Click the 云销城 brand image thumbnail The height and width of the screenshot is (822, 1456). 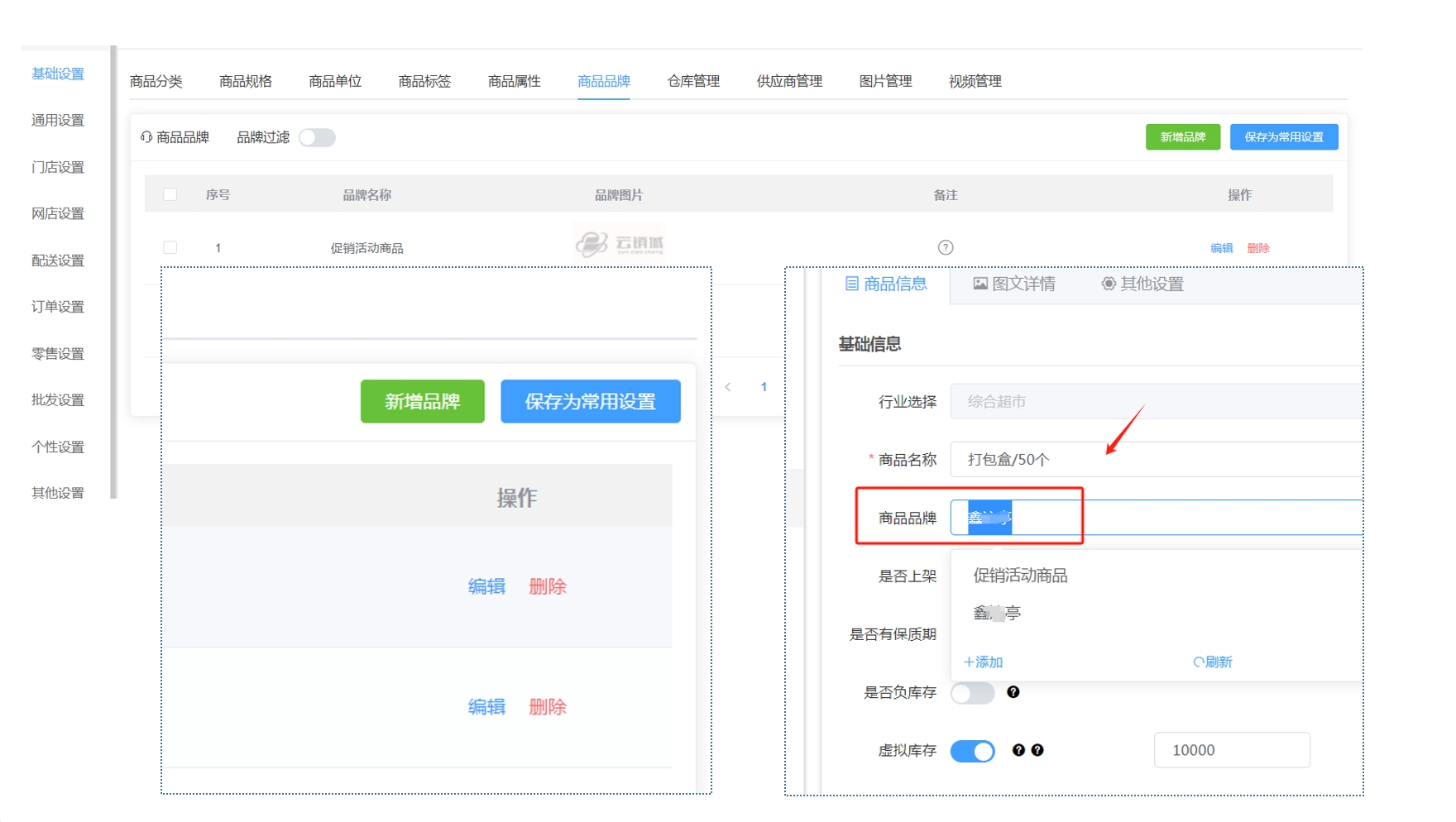point(619,243)
